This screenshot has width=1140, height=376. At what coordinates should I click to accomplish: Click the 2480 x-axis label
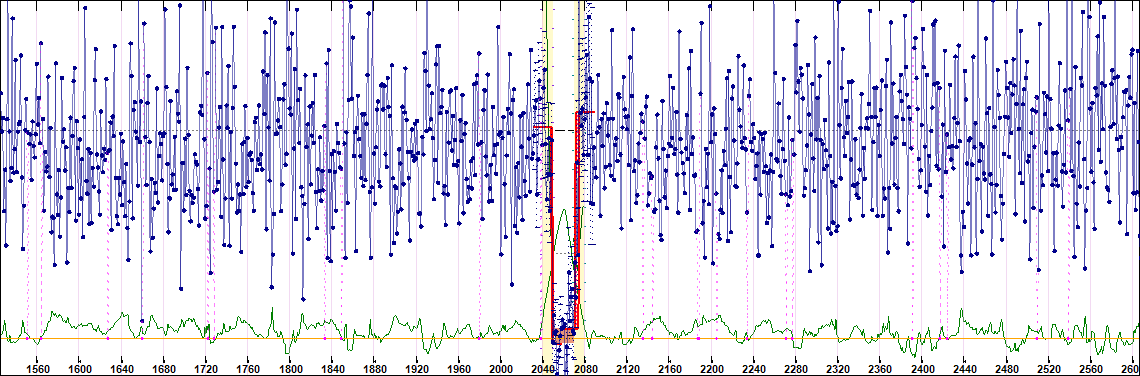coord(1007,368)
